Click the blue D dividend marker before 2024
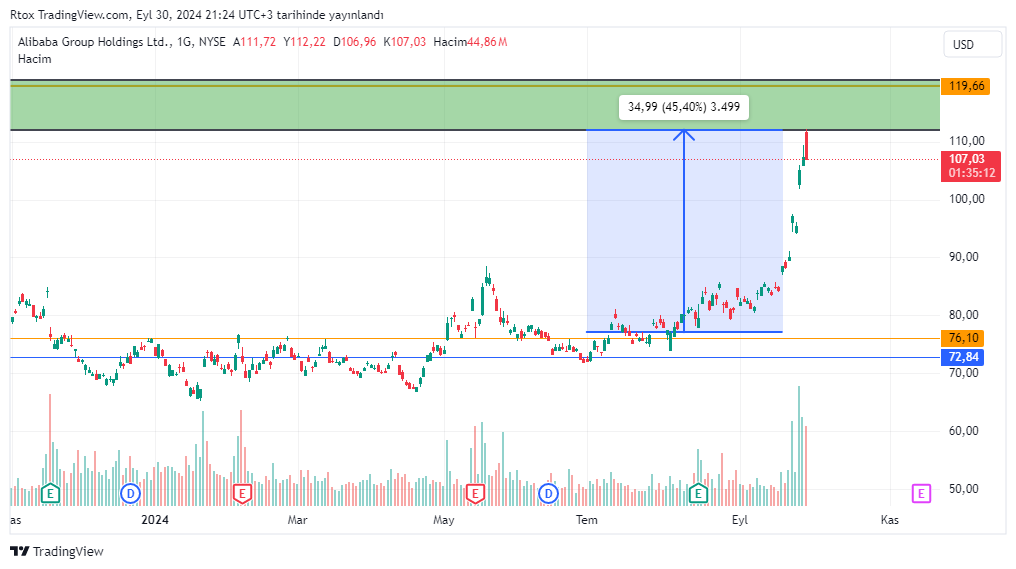The width and height of the screenshot is (1016, 569). [x=130, y=494]
